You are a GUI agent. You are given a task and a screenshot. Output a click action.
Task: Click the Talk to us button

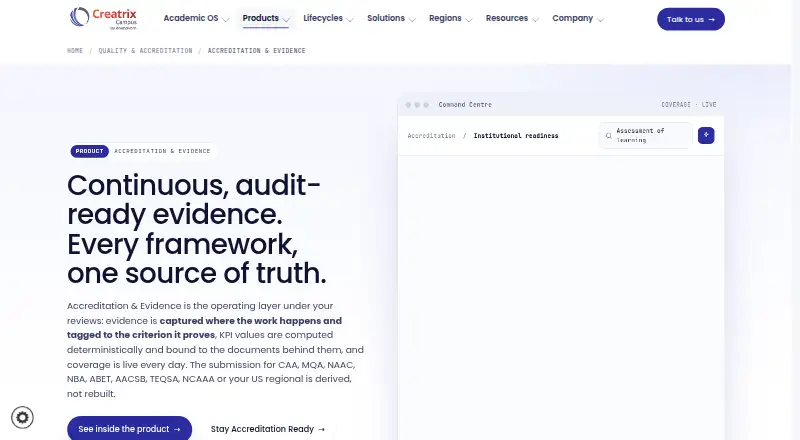tap(691, 19)
